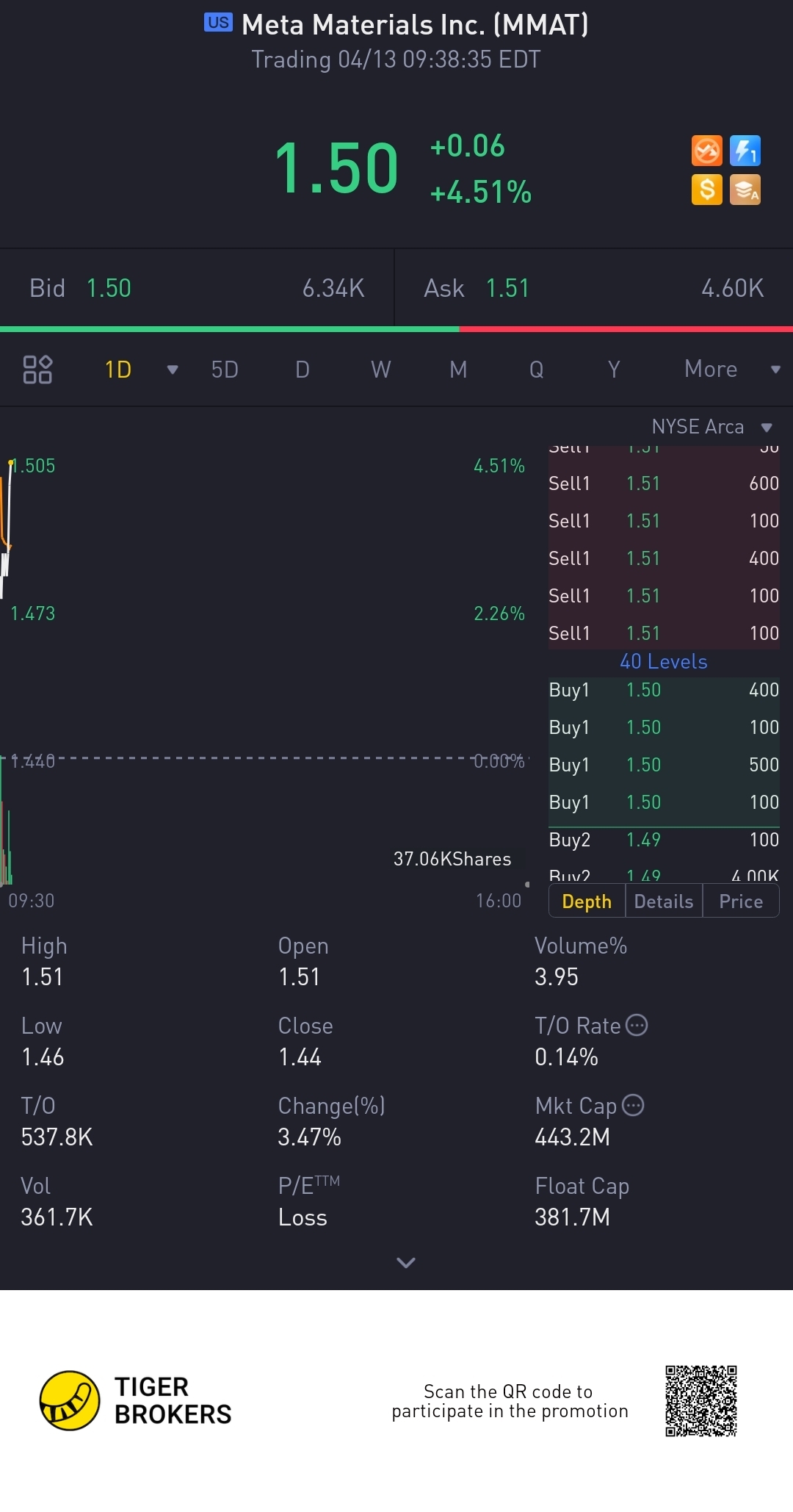Image resolution: width=793 pixels, height=1512 pixels.
Task: Tap the Buy2 1.49 row with 100 shares
Action: (x=664, y=840)
